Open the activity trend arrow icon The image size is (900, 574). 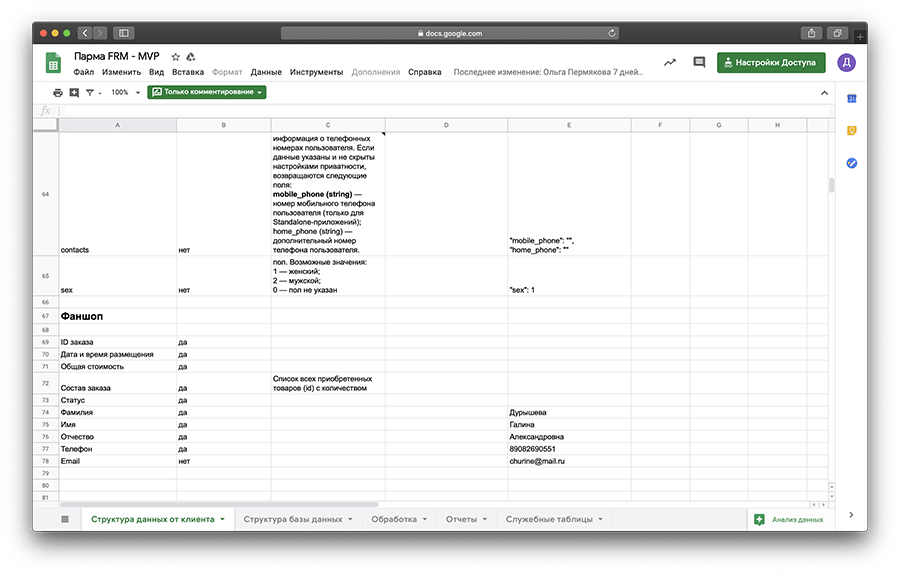coord(669,63)
